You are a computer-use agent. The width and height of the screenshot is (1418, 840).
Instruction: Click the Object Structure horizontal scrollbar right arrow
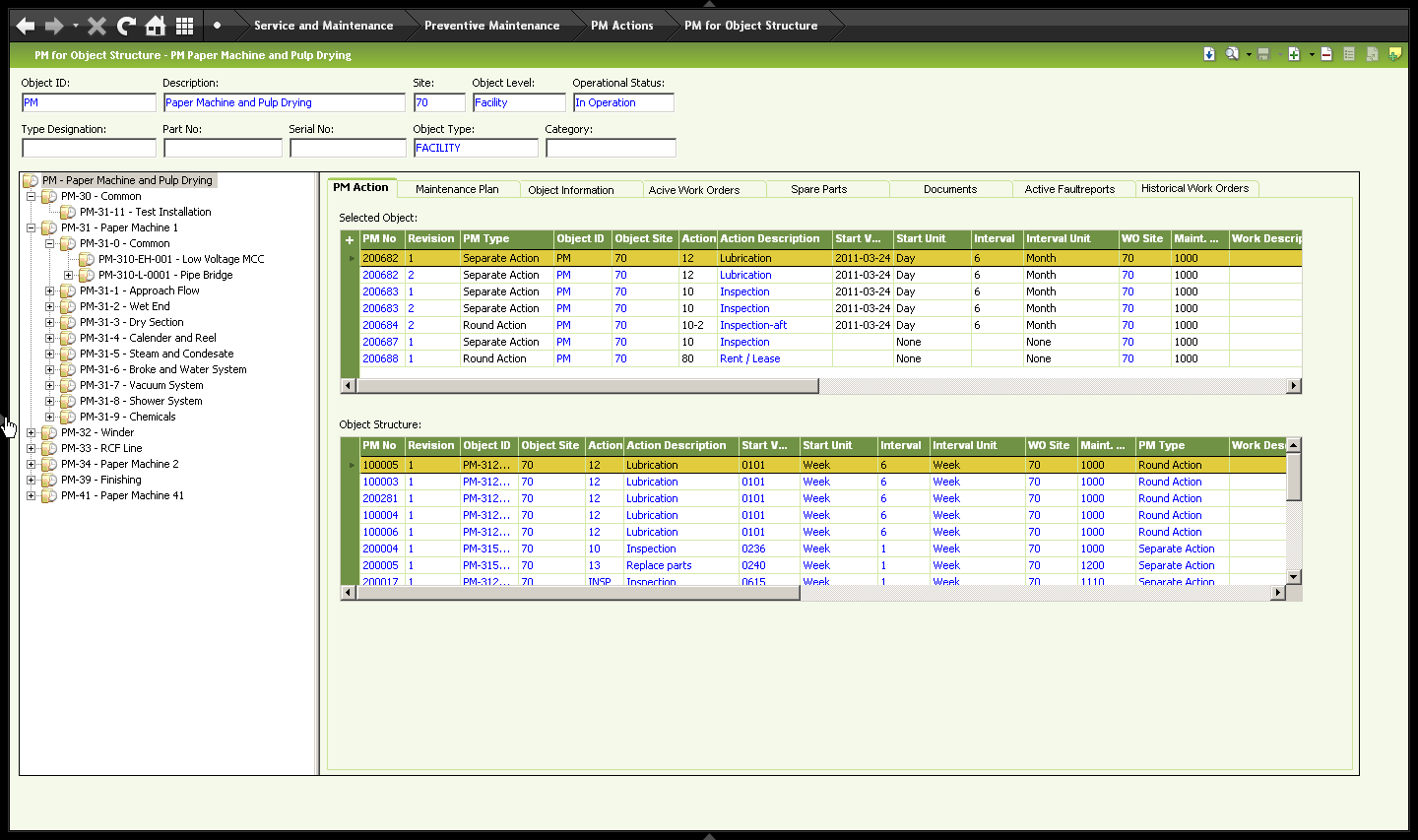(1278, 593)
